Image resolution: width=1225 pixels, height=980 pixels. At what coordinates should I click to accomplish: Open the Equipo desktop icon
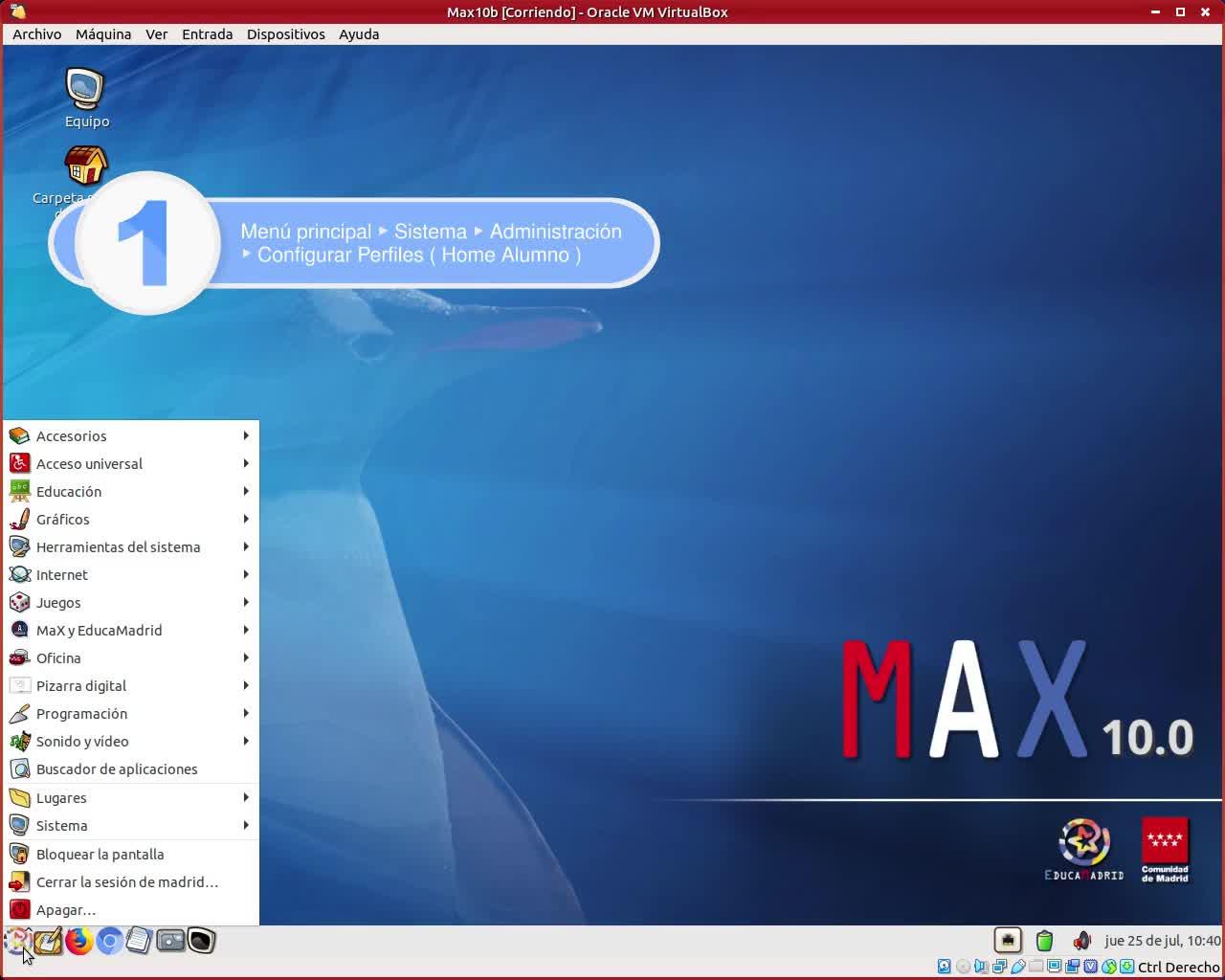point(86,98)
